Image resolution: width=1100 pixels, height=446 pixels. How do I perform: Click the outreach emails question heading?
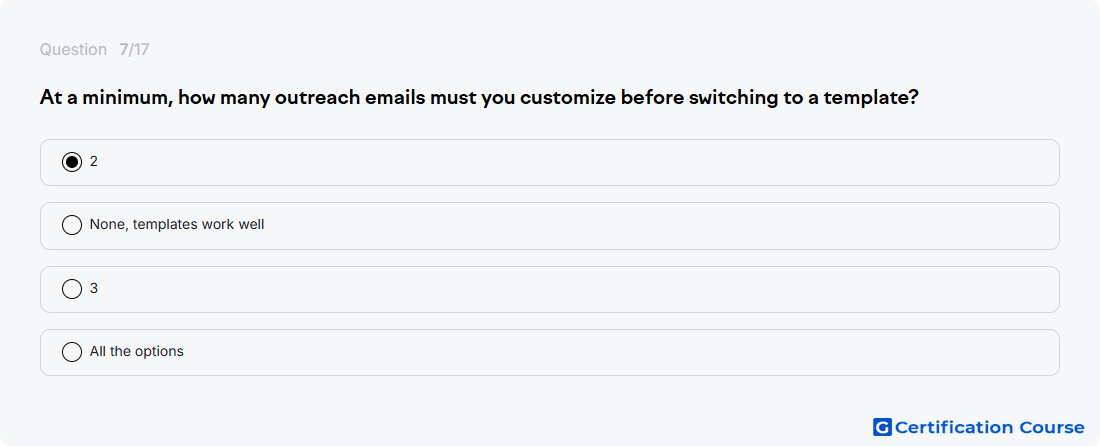(x=479, y=97)
